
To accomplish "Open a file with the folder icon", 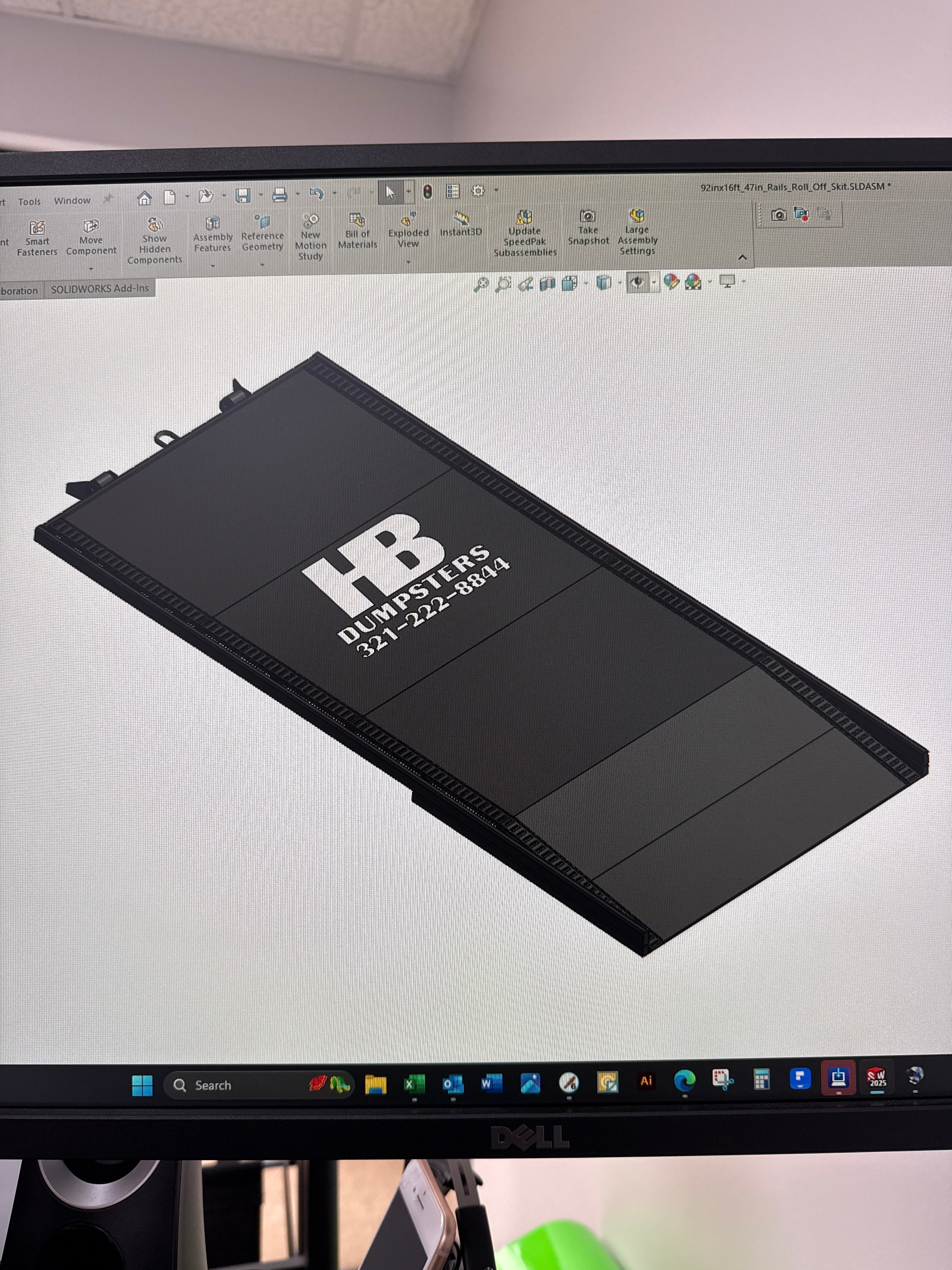I will 206,196.
